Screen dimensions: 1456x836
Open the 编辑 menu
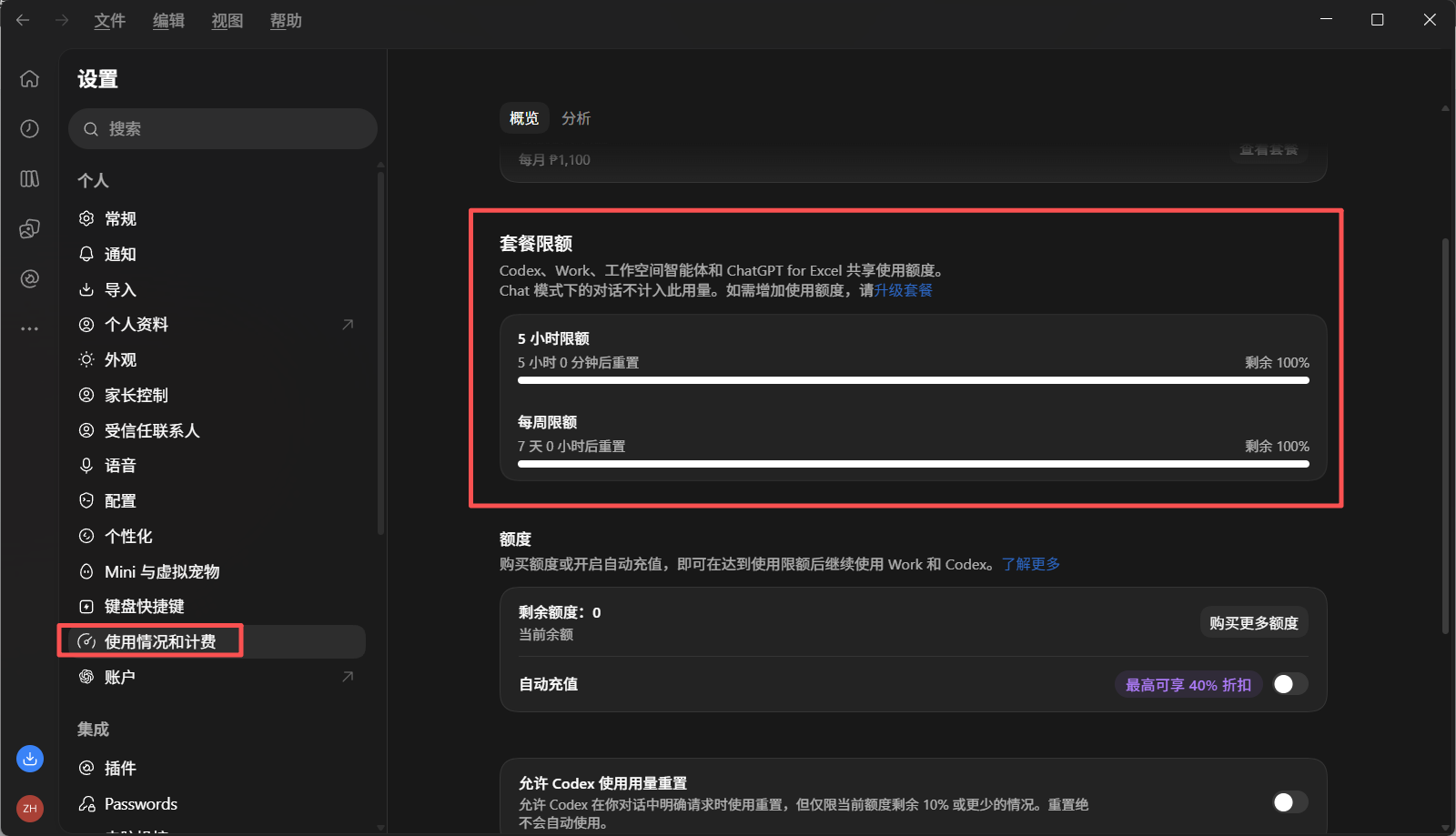tap(168, 20)
